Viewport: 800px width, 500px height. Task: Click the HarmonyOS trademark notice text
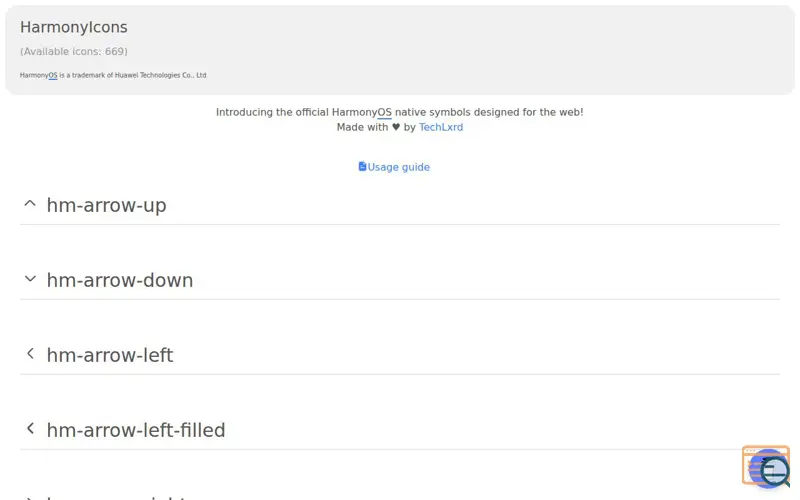pyautogui.click(x=113, y=75)
